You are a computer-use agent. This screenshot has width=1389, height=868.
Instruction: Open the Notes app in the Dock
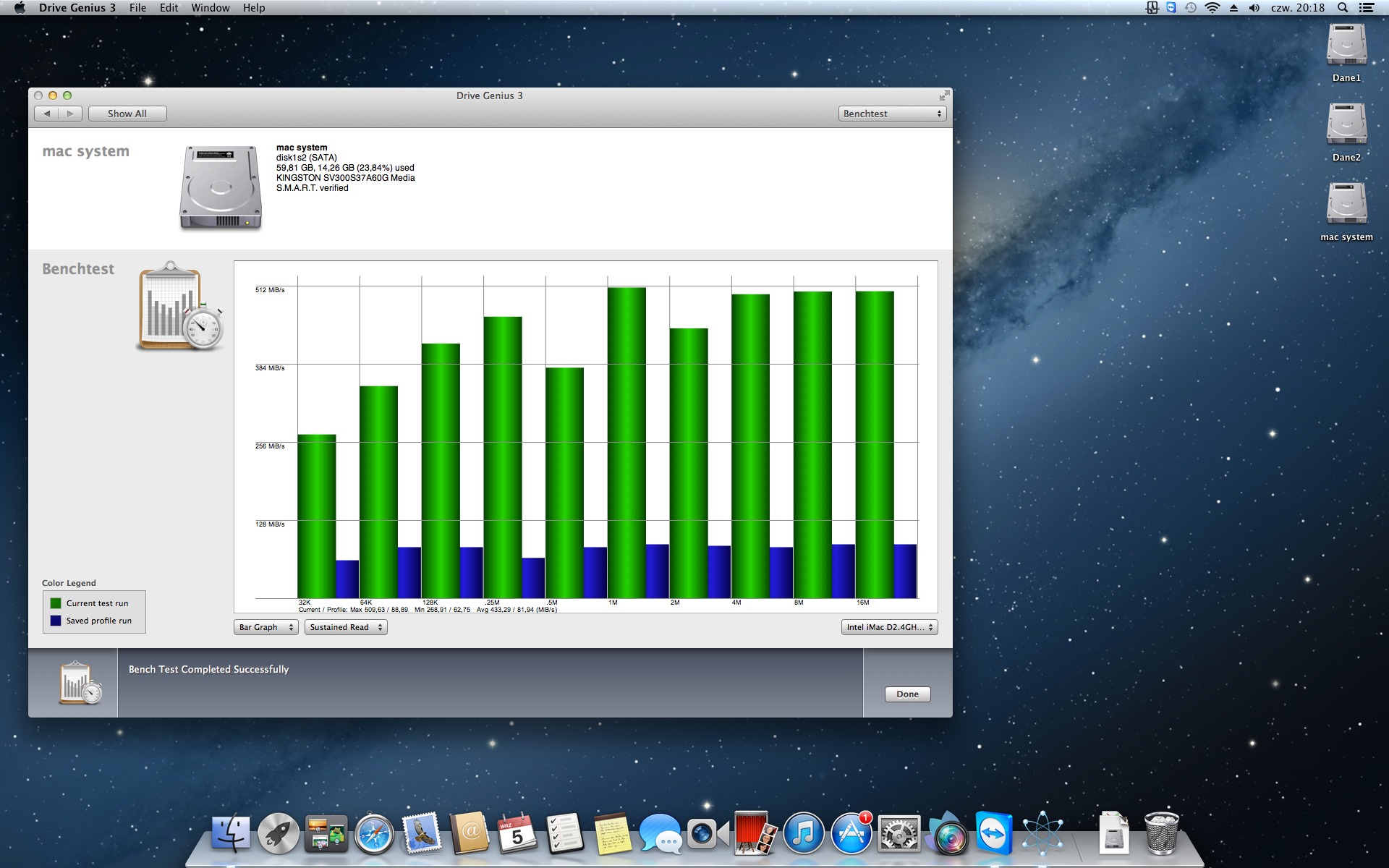coord(613,833)
